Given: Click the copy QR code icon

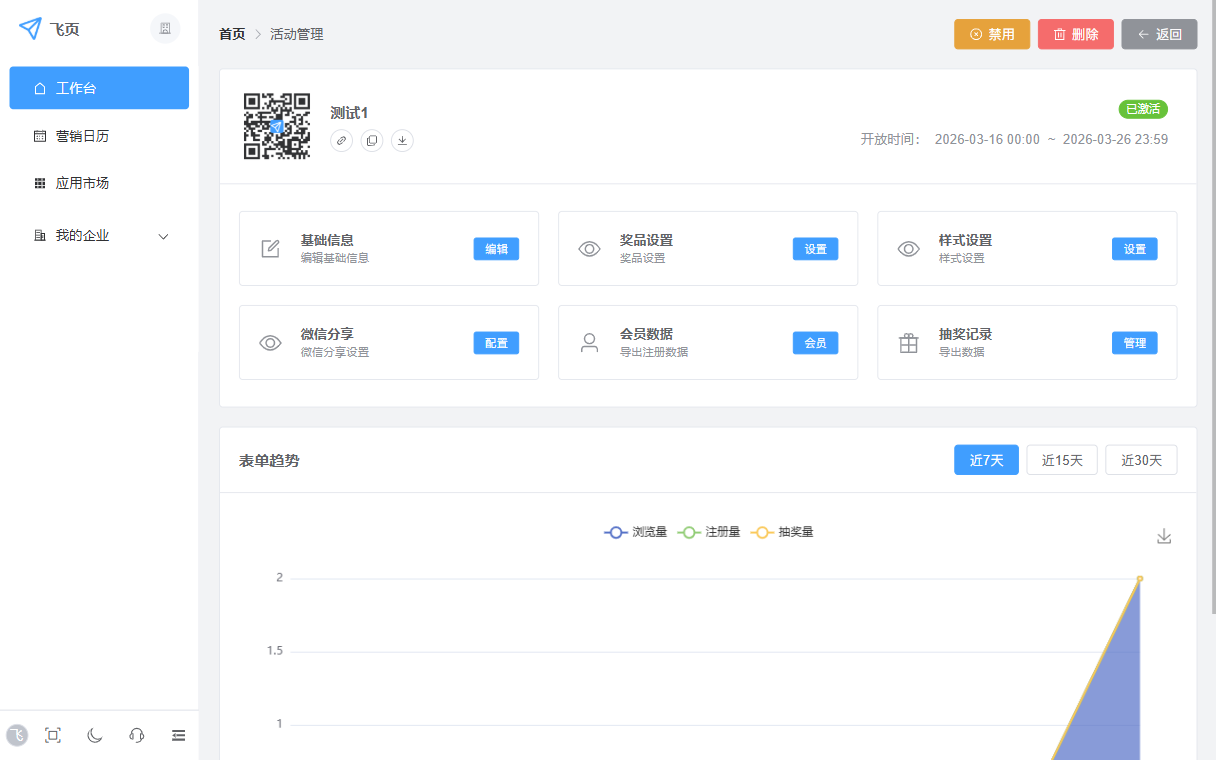Looking at the screenshot, I should click(x=371, y=140).
